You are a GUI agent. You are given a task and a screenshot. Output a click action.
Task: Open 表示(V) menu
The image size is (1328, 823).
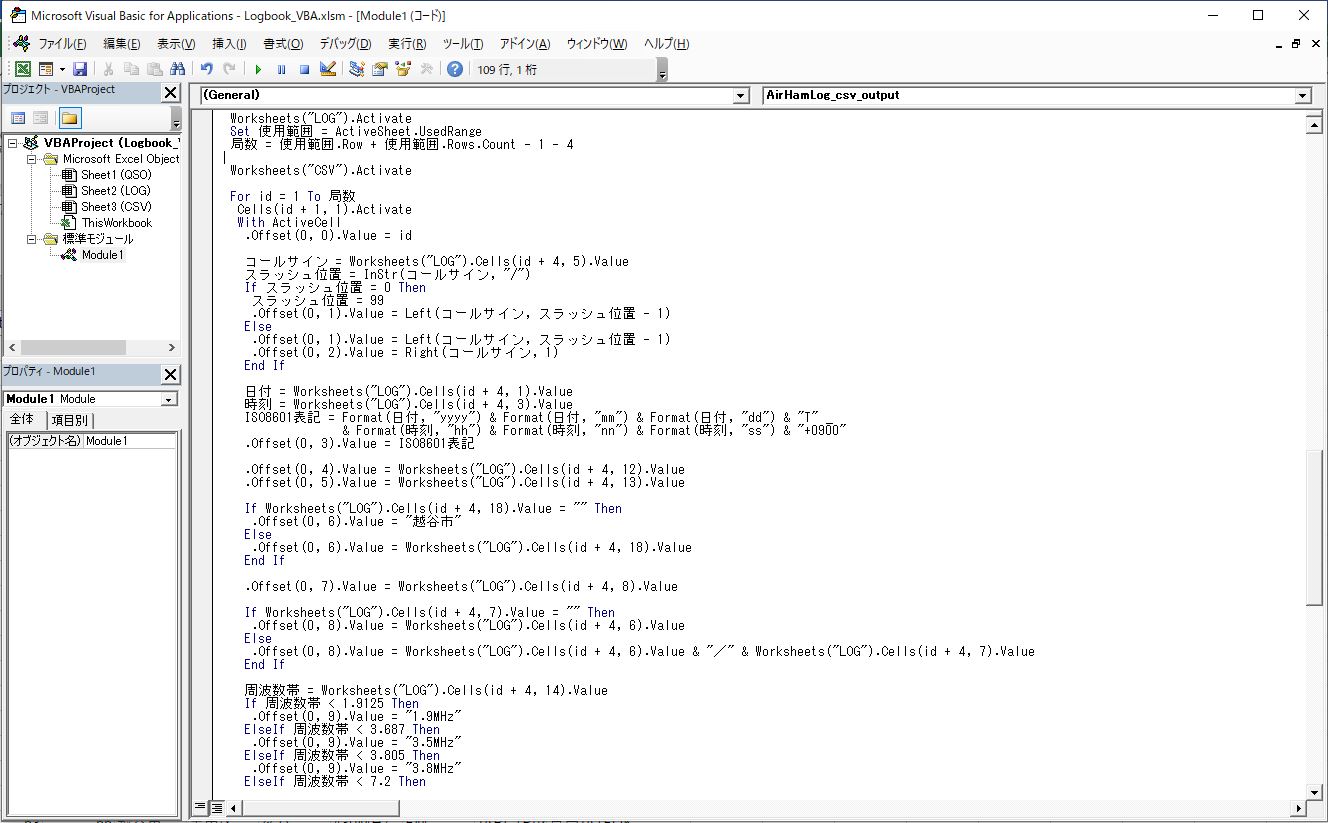[176, 44]
